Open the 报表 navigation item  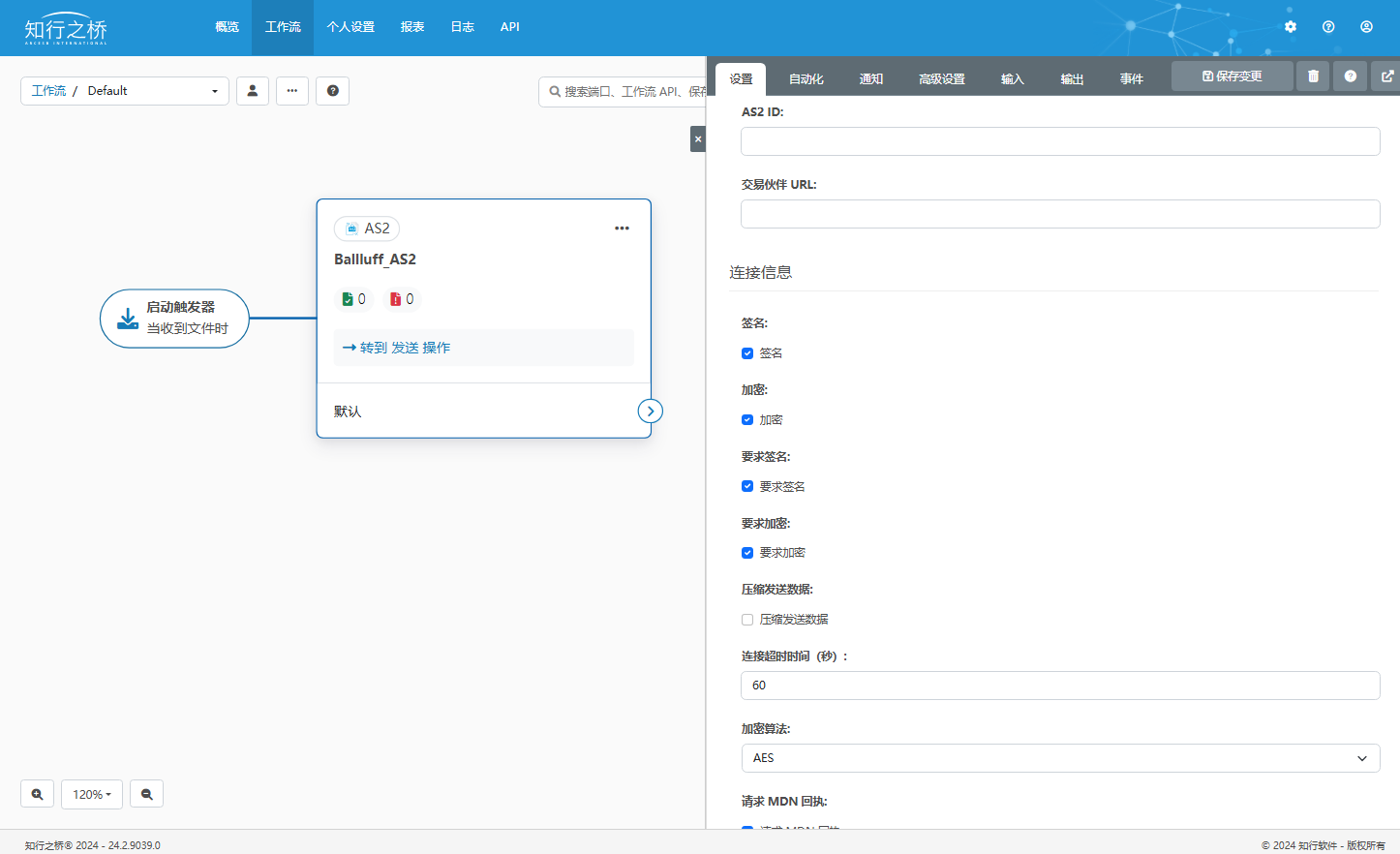pyautogui.click(x=412, y=27)
